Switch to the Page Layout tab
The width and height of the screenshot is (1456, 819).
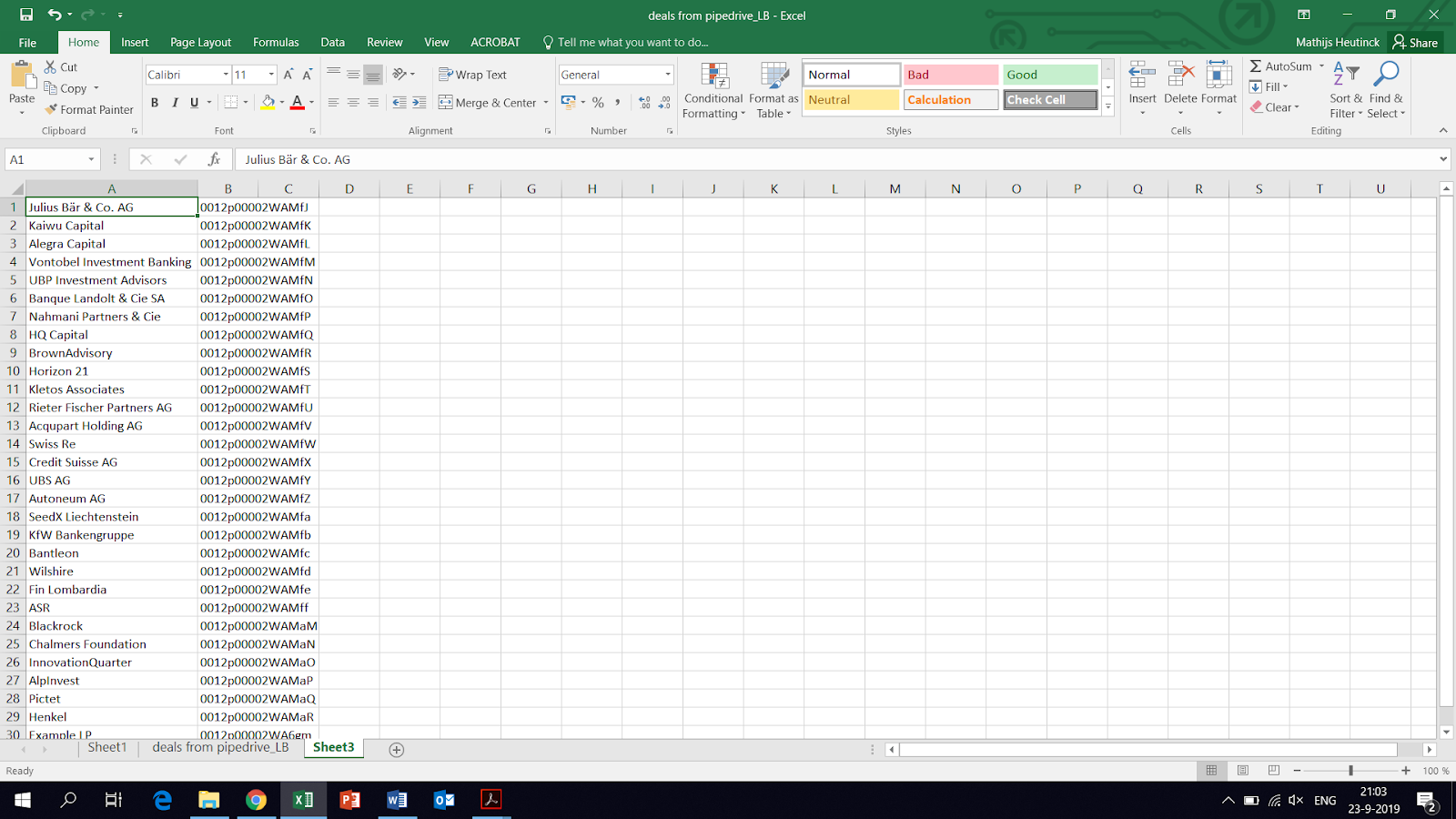tap(200, 42)
